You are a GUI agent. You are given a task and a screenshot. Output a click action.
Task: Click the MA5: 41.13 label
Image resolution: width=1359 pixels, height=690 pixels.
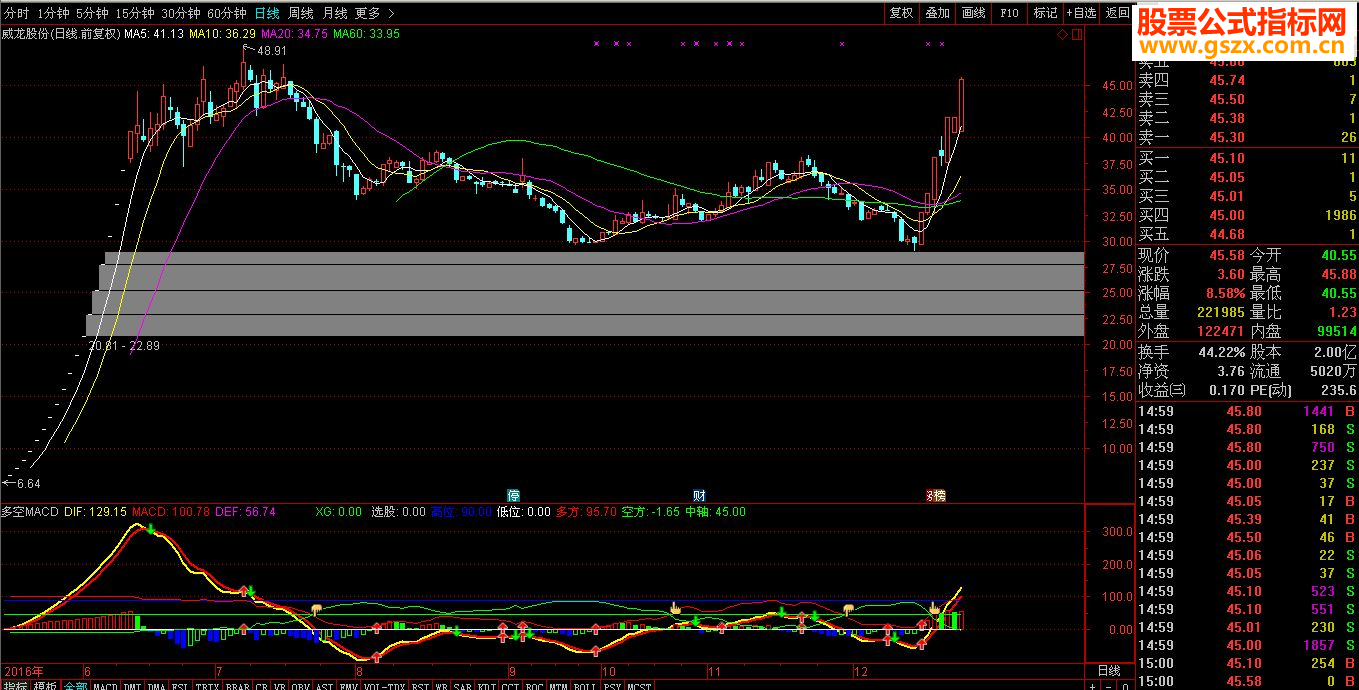154,33
